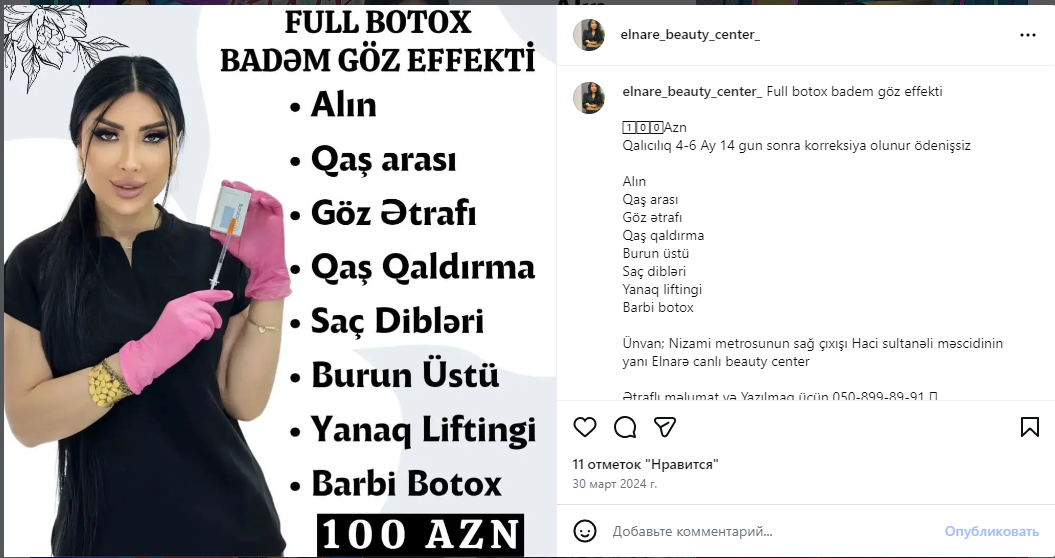The width and height of the screenshot is (1055, 558).
Task: Click the Опубликовать post button
Action: [991, 531]
